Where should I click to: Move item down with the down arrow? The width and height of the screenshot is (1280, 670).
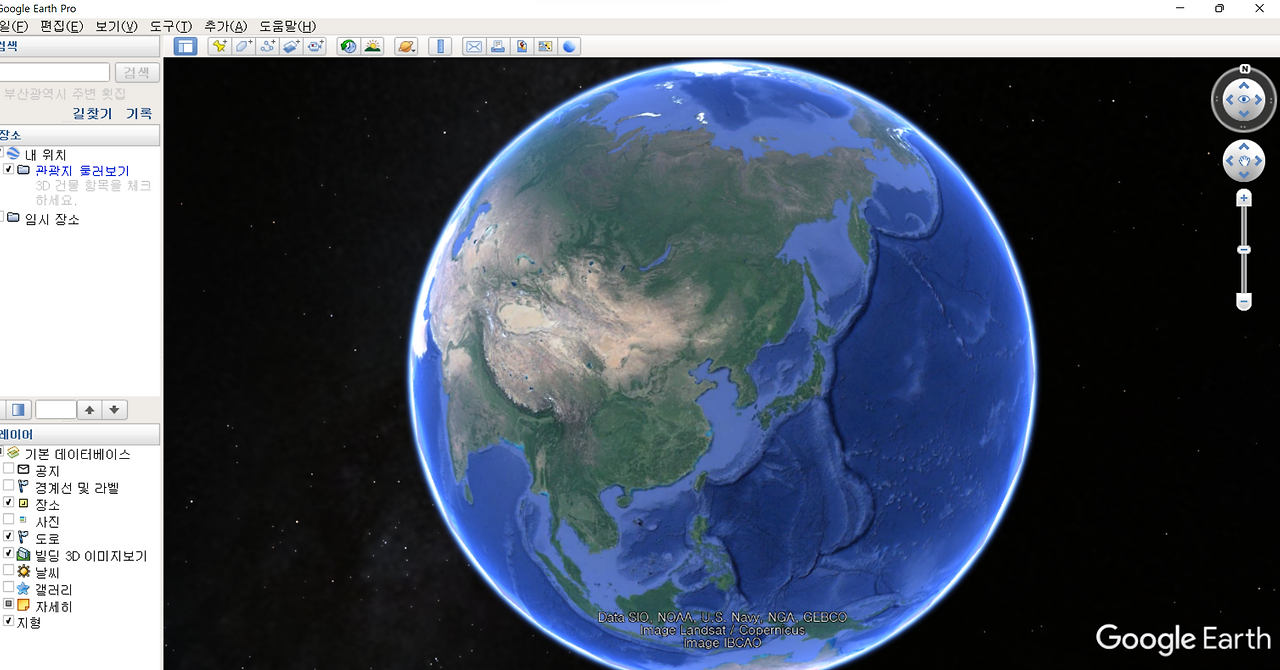pyautogui.click(x=115, y=409)
